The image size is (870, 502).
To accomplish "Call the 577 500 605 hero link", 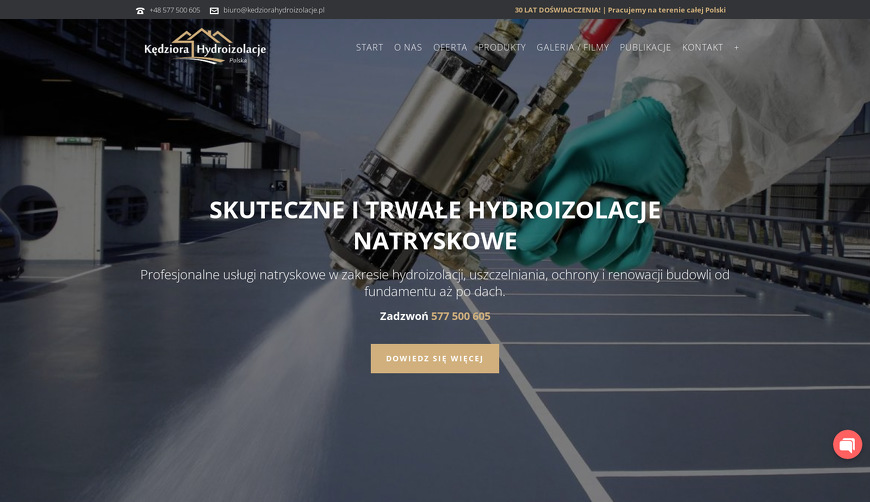I will 461,316.
